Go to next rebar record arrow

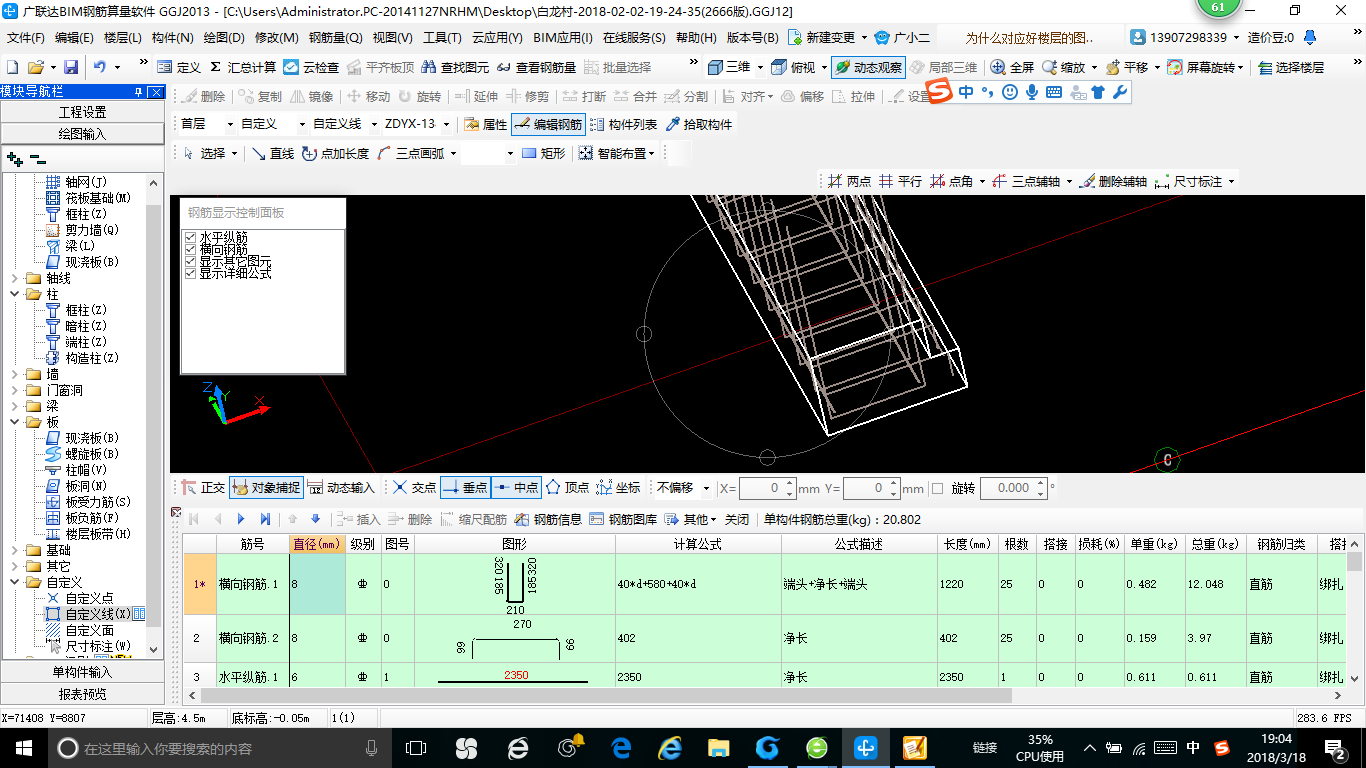coord(241,519)
